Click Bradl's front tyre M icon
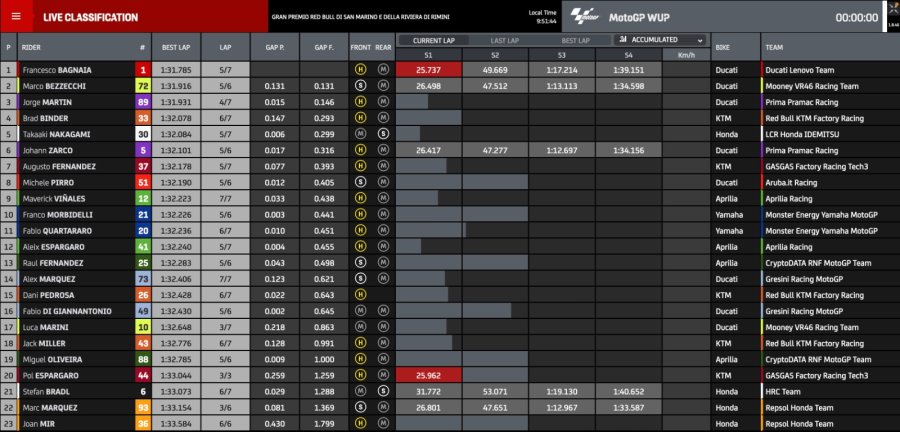The width and height of the screenshot is (900, 432). [360, 391]
